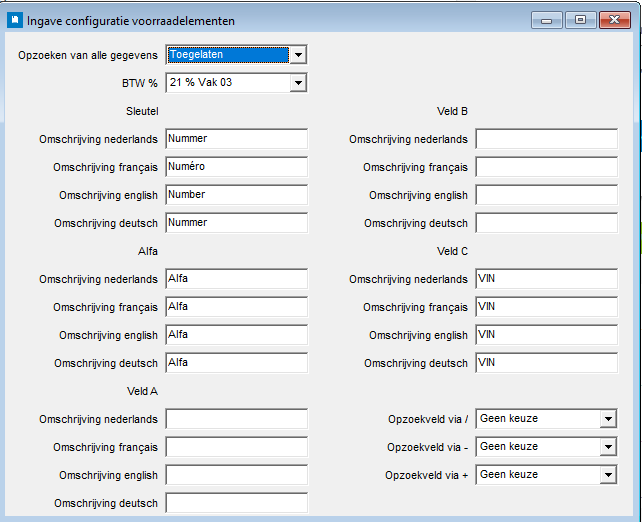This screenshot has height=522, width=642.
Task: Click the Veld C nederlands field containing VIN
Action: (x=546, y=279)
